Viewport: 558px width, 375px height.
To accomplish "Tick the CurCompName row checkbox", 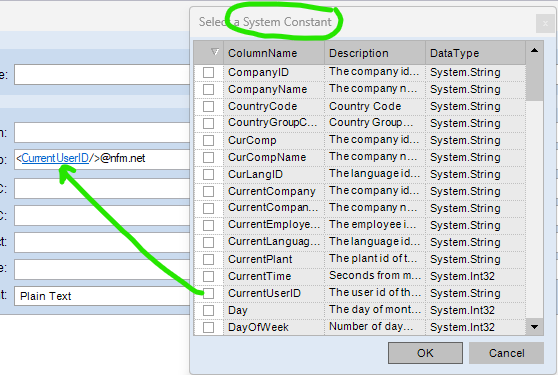I will pos(209,157).
